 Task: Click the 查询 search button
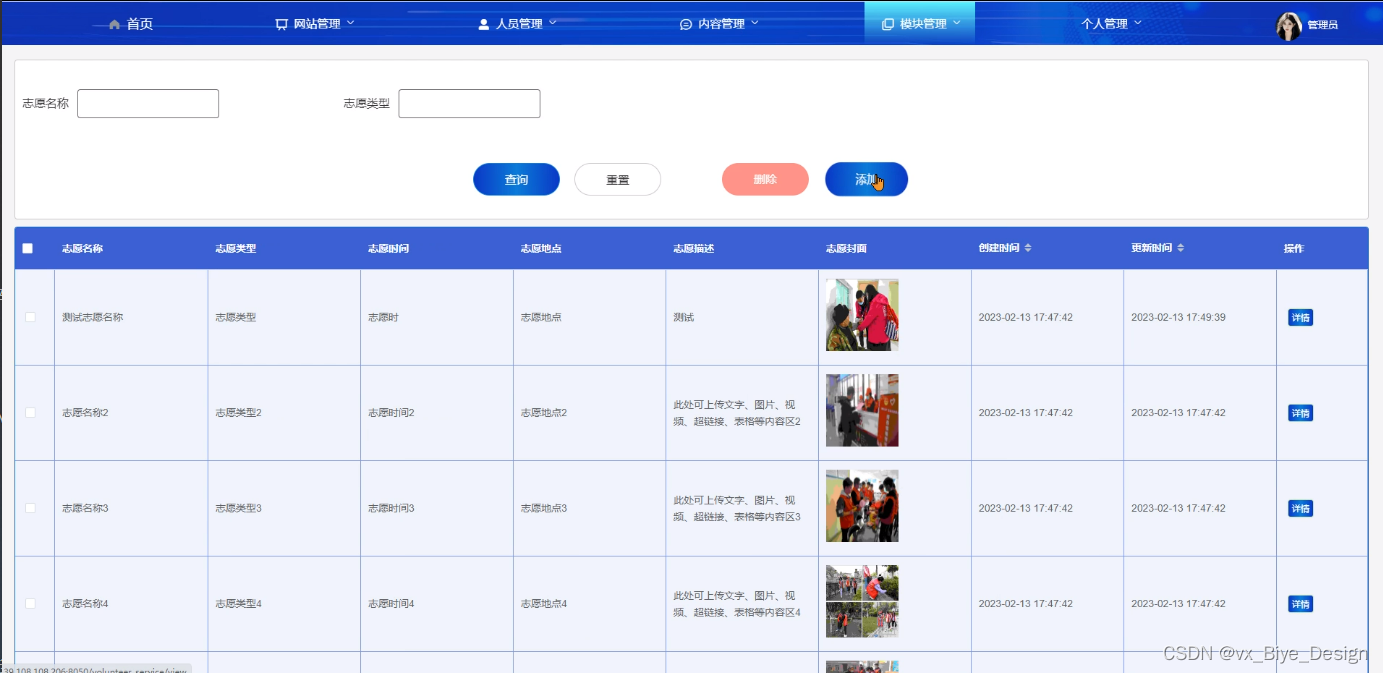click(x=516, y=180)
